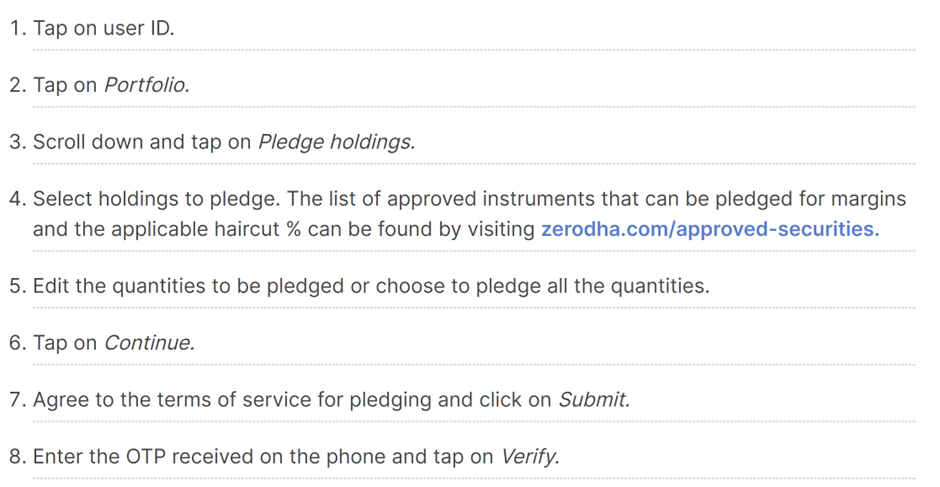
Task: Click the italic word Continue
Action: coord(149,343)
